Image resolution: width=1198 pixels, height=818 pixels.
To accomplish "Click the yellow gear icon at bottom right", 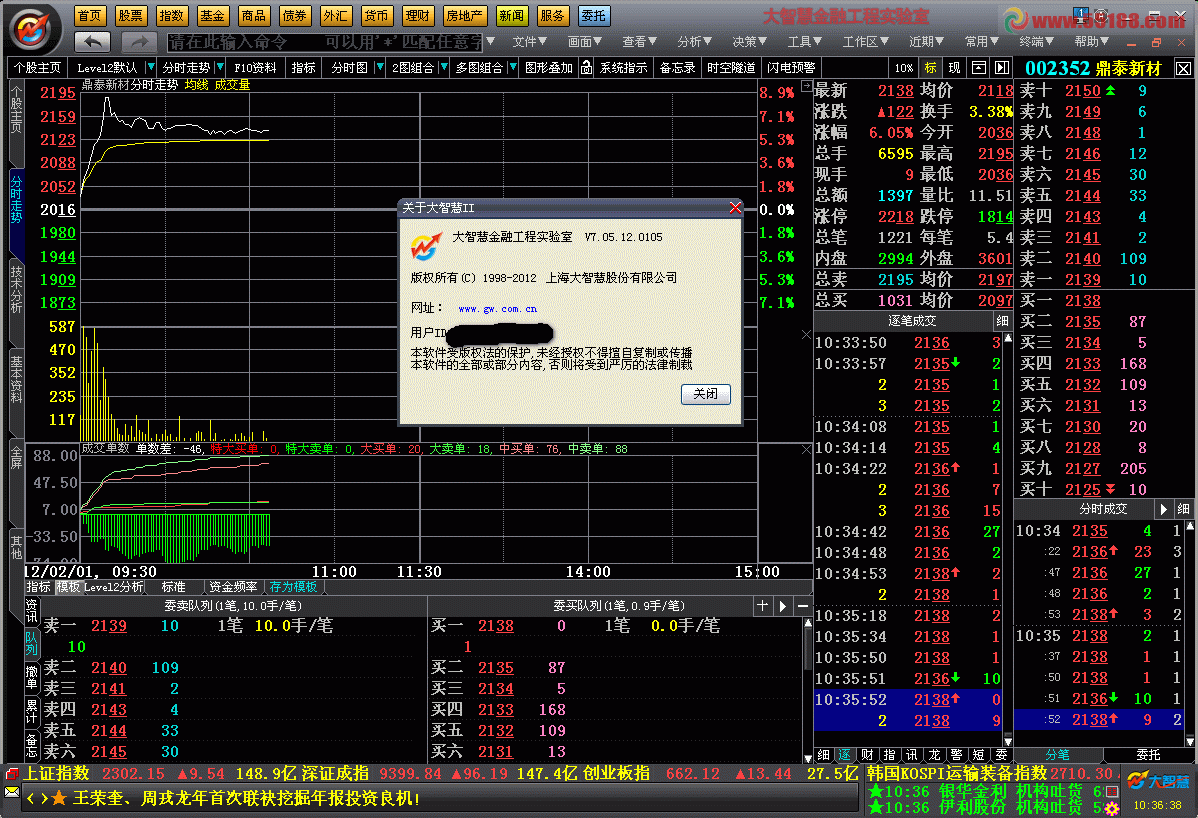I will (x=1112, y=809).
